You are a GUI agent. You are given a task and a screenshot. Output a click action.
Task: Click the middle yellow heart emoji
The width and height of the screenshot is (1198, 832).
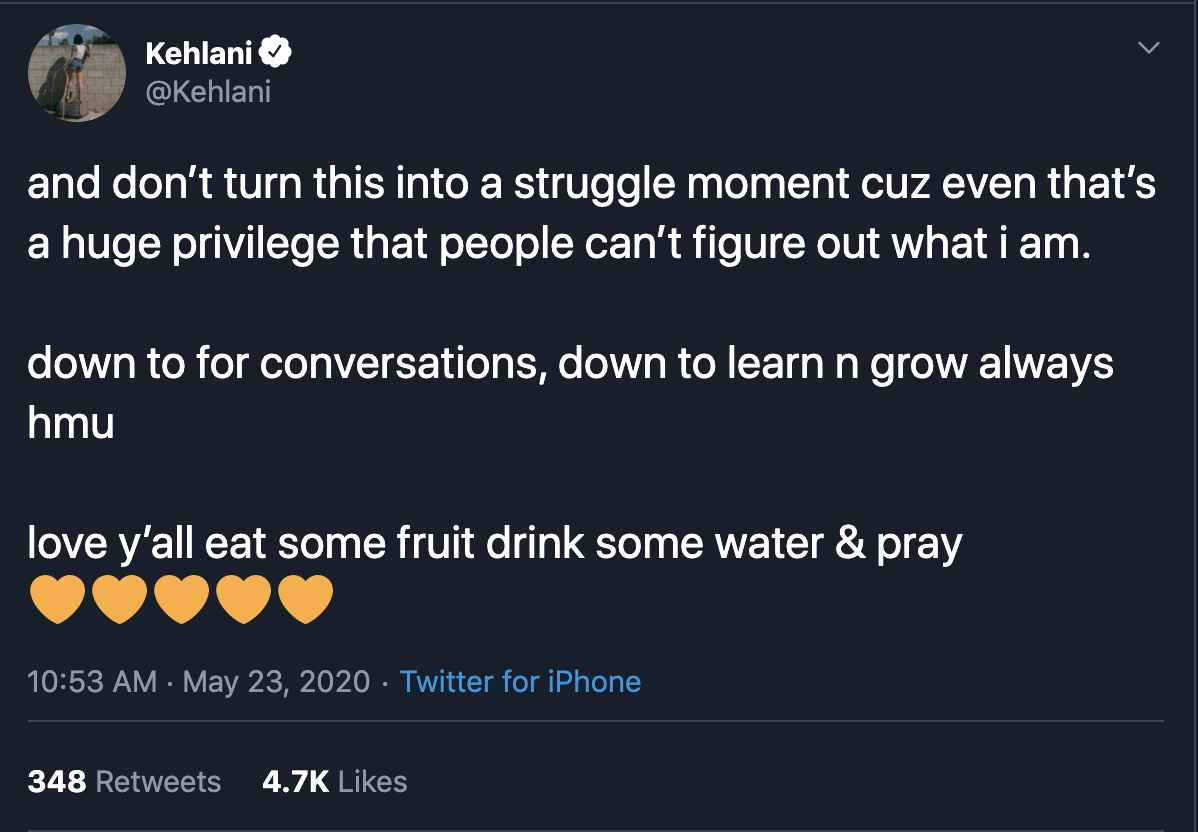[x=181, y=600]
